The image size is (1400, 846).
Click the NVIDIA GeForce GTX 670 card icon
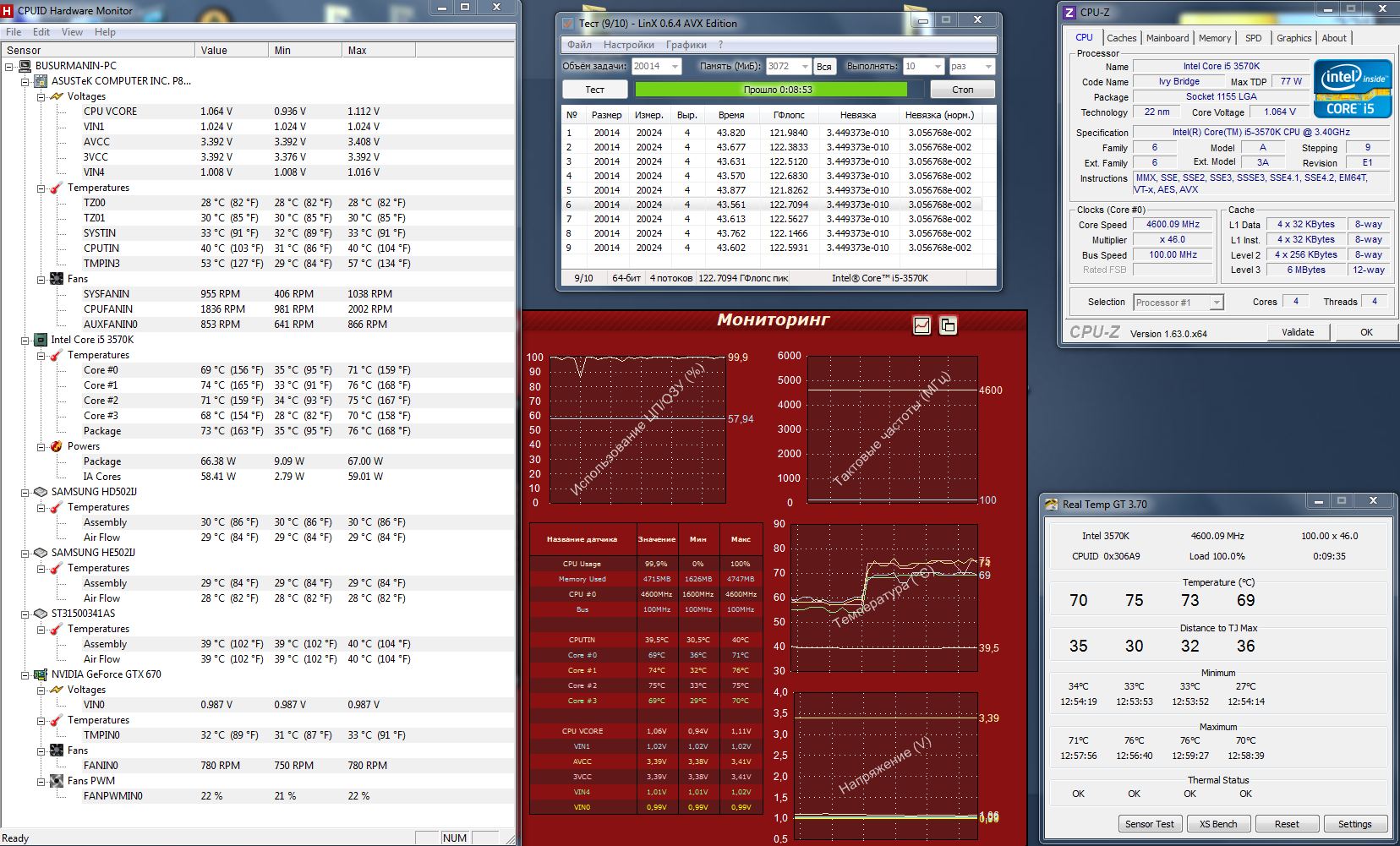tap(41, 674)
